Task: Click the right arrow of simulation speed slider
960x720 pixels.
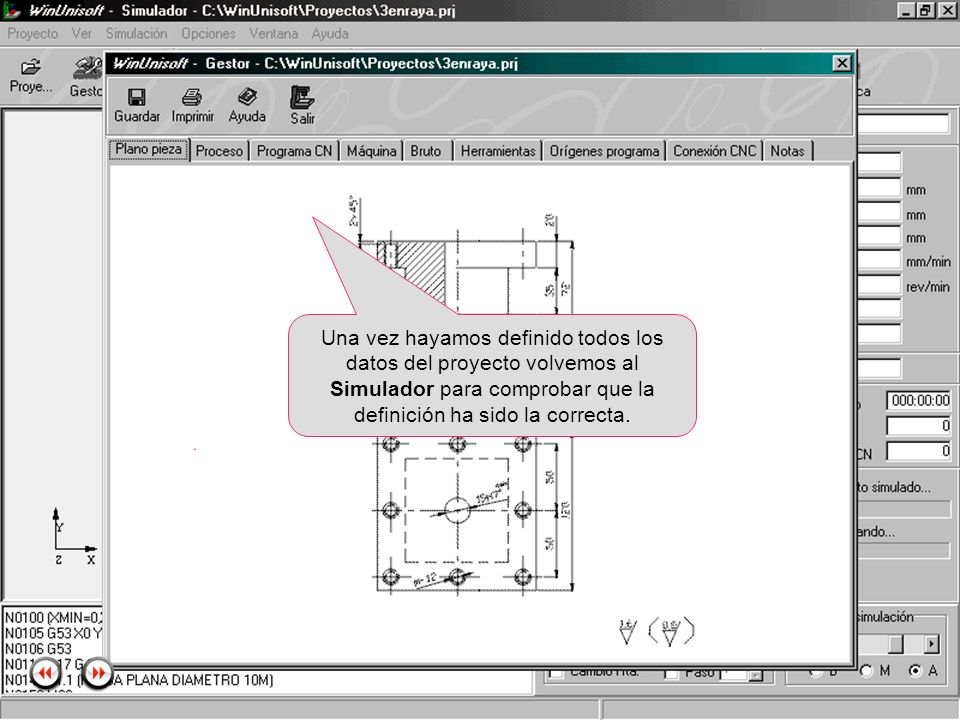Action: (931, 644)
